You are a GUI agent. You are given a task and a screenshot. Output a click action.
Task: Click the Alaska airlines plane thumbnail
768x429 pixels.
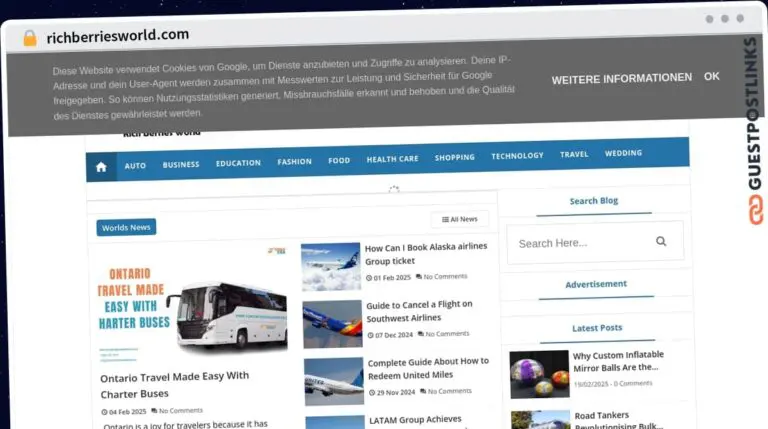331,267
